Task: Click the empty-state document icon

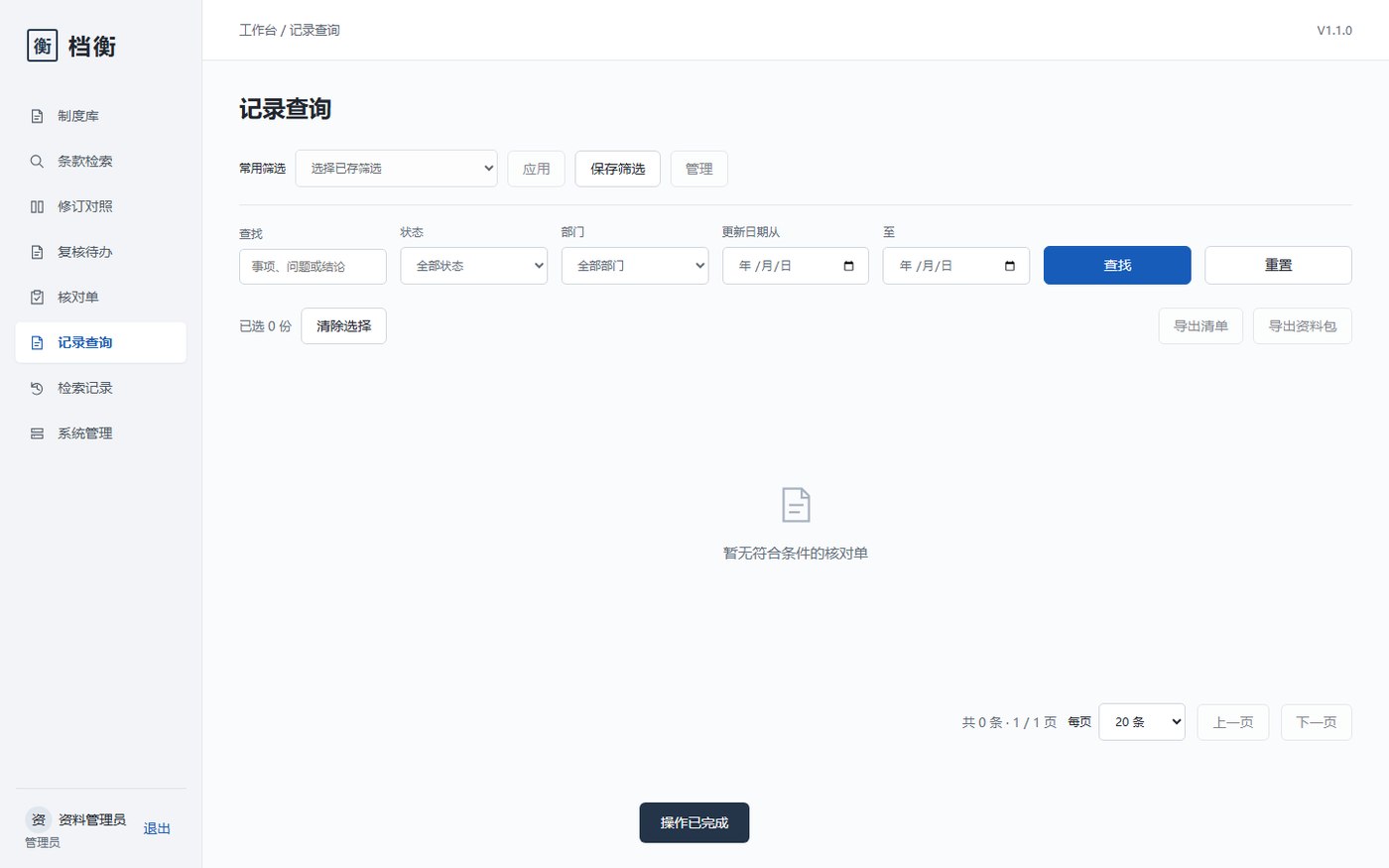Action: [796, 505]
